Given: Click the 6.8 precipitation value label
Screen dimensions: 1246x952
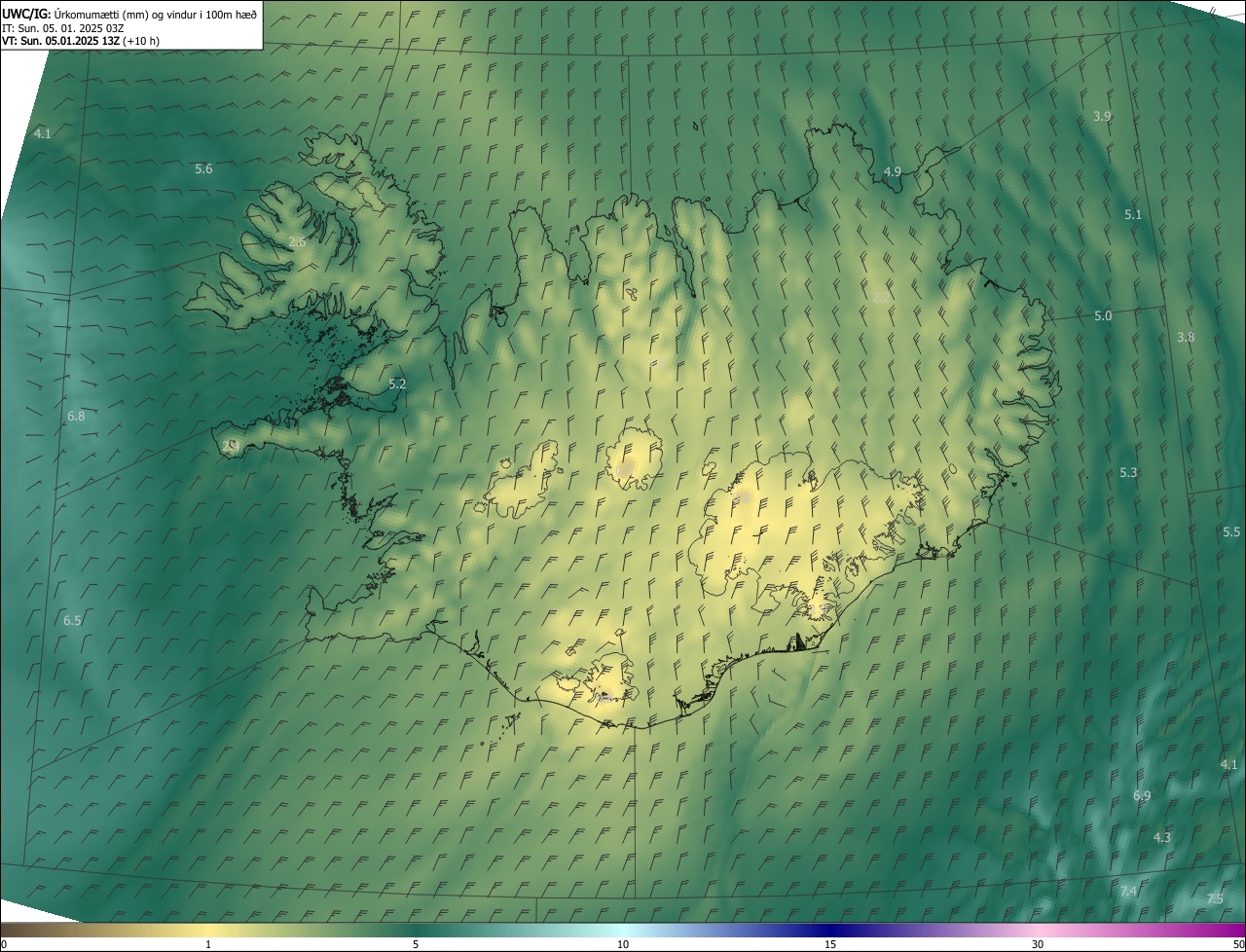Looking at the screenshot, I should coord(76,417).
